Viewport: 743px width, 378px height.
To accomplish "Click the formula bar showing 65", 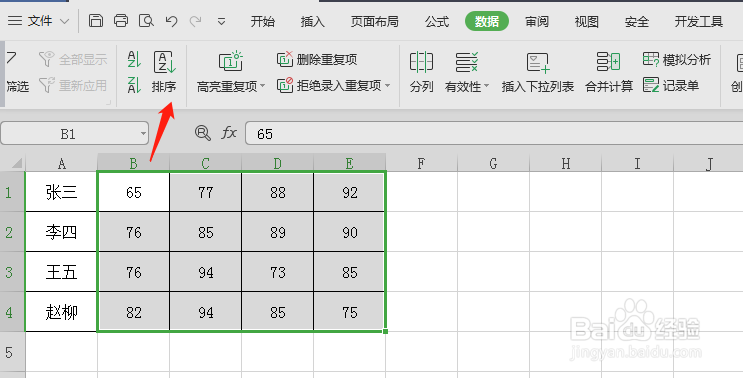I will click(x=494, y=134).
